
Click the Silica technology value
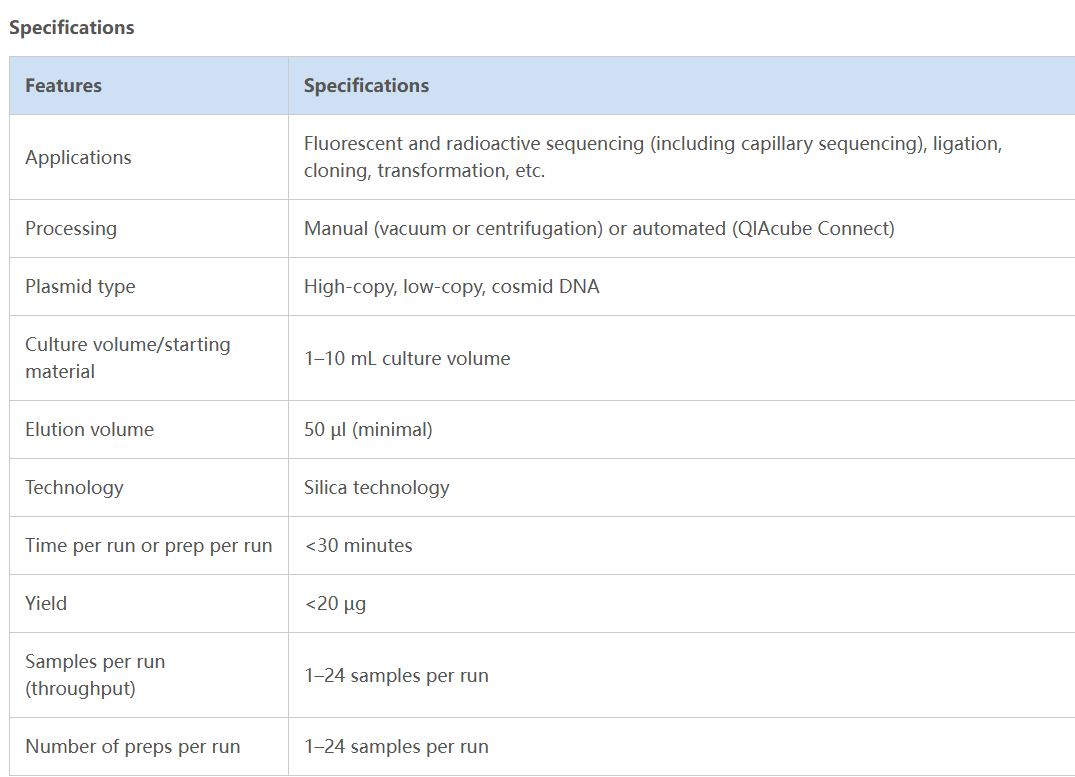tap(376, 488)
